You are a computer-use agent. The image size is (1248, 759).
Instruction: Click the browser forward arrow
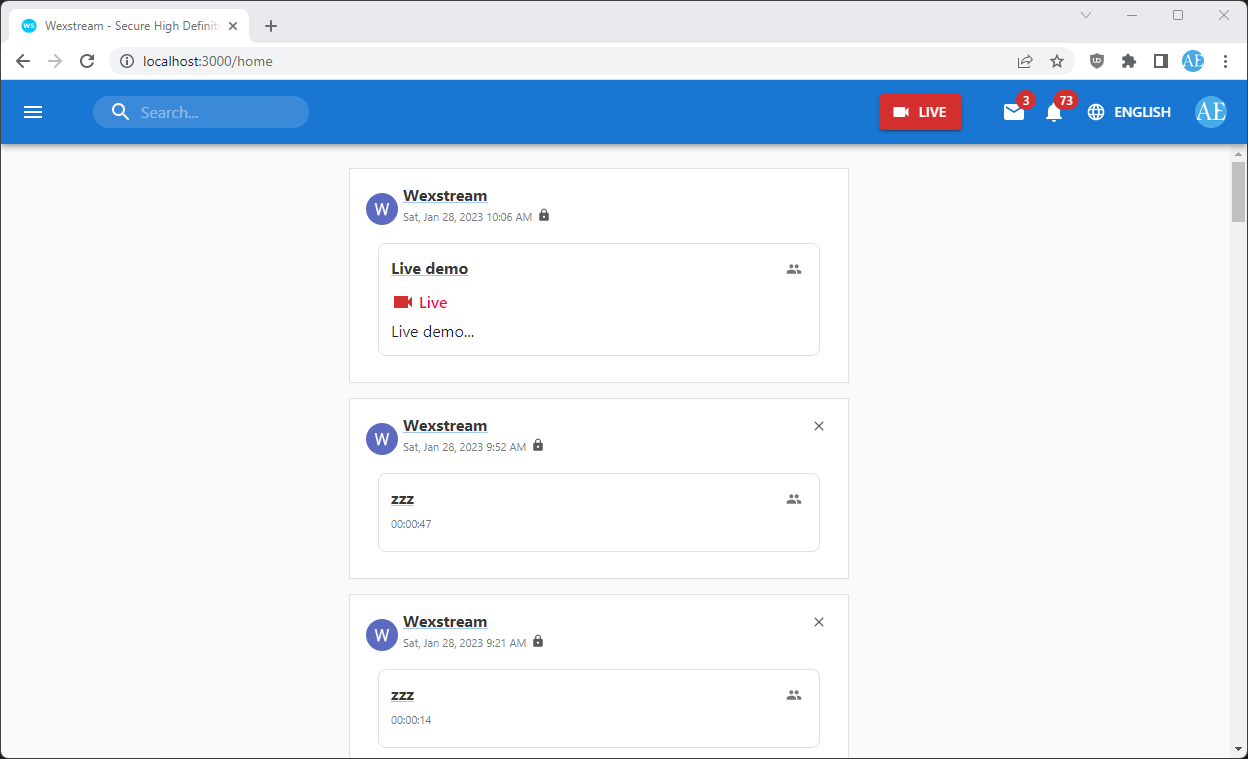pos(55,61)
